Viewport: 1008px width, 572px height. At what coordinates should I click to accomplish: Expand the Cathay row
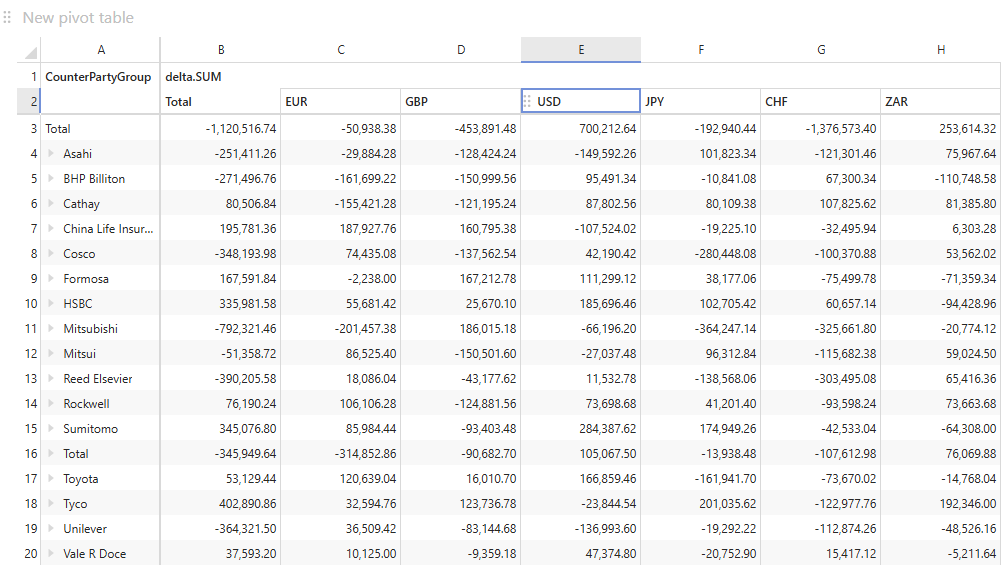point(51,204)
